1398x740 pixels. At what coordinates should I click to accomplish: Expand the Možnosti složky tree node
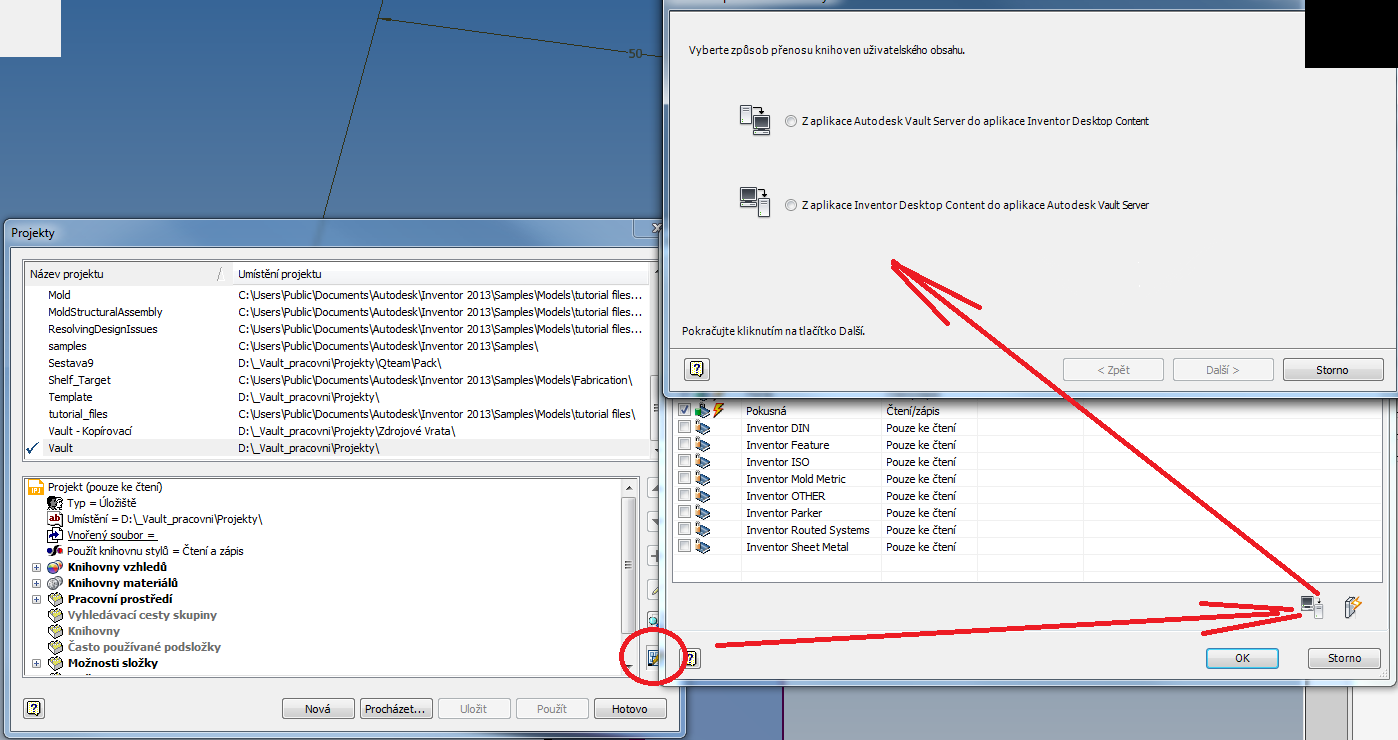36,663
